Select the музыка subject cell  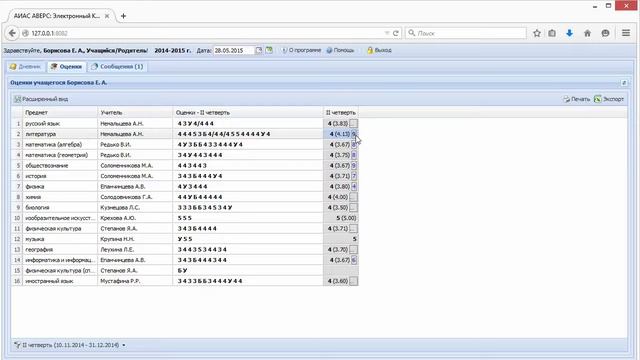tap(60, 239)
